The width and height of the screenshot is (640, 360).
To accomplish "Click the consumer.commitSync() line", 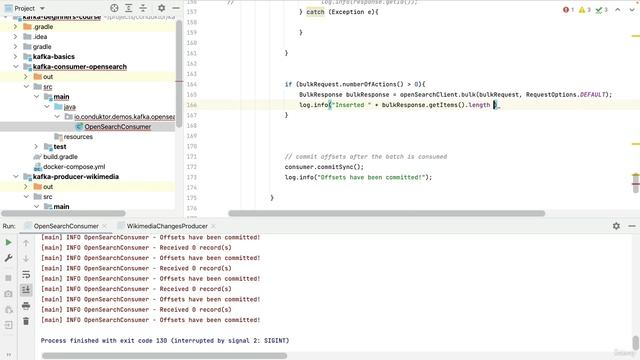I will [324, 167].
